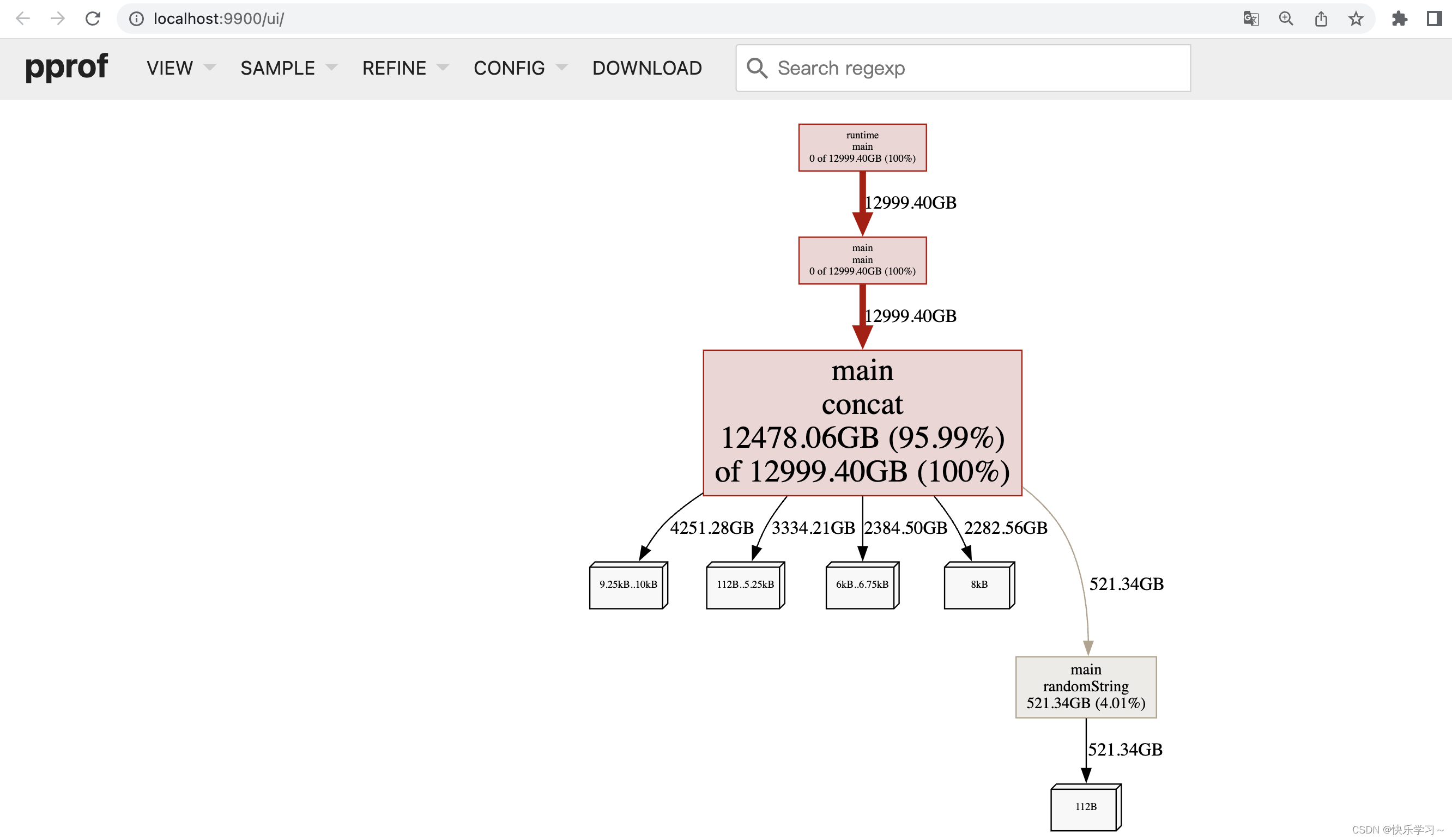Select the 6kB..6.75kB allocation box
This screenshot has height=840, width=1452.
tap(863, 585)
